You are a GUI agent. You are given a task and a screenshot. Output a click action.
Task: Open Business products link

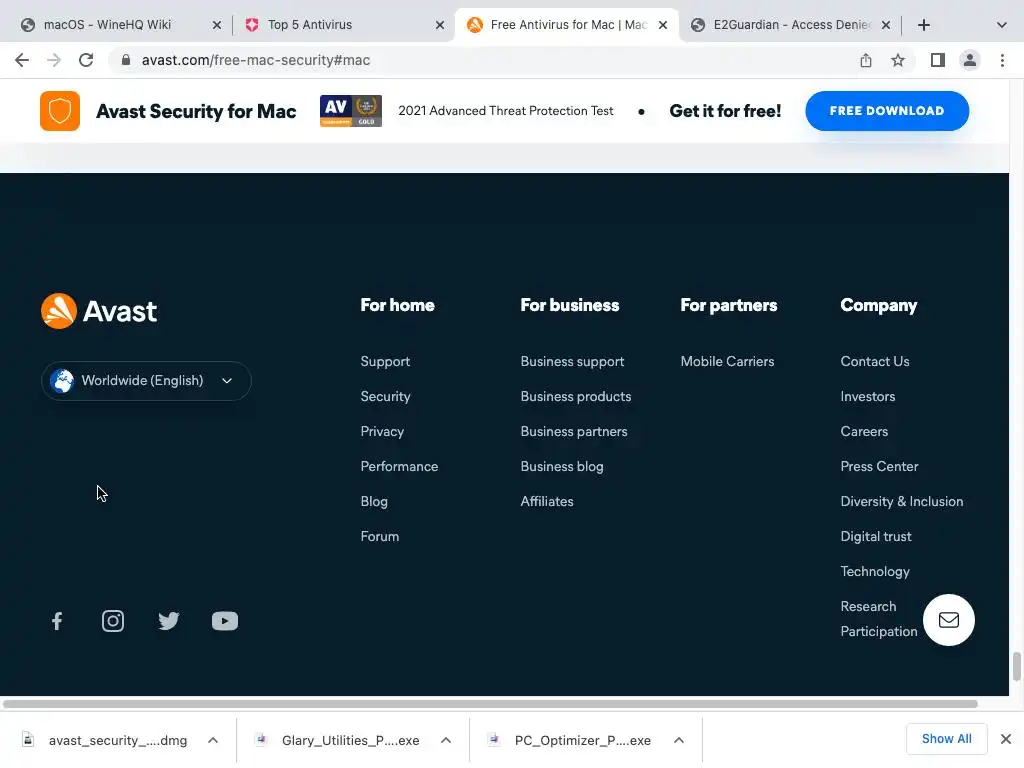[x=576, y=396]
